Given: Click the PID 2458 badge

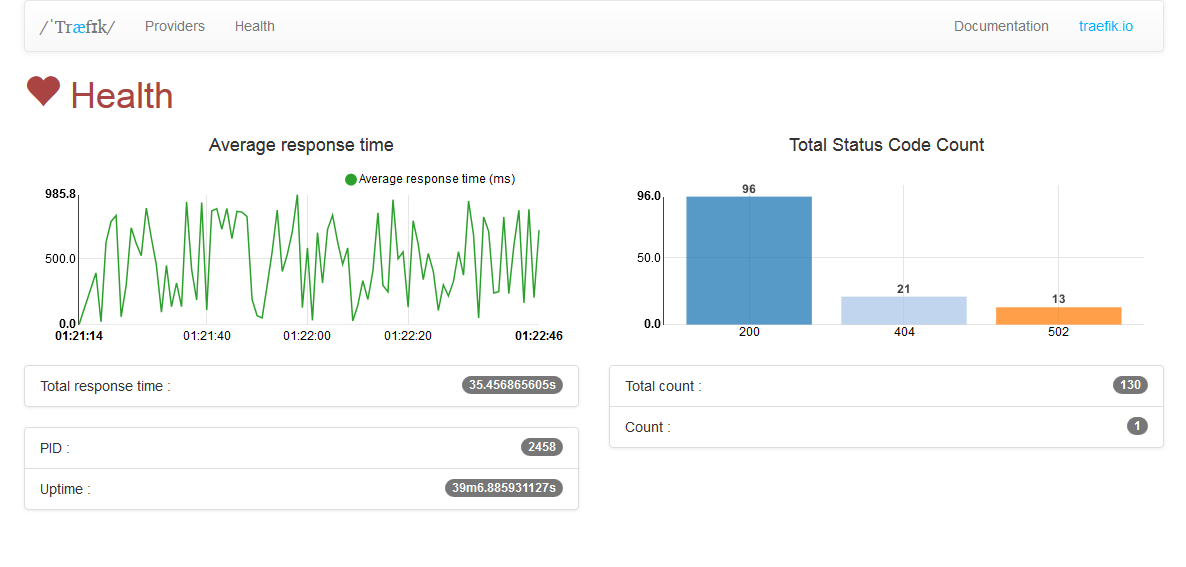Looking at the screenshot, I should click(542, 447).
